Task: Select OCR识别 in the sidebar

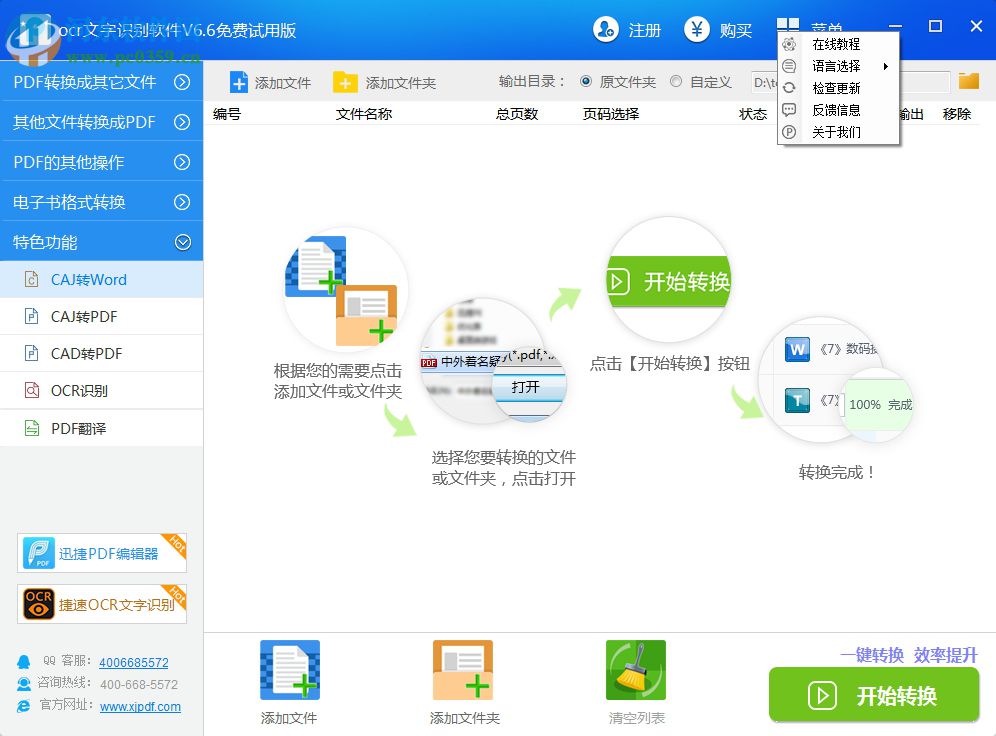Action: point(102,390)
